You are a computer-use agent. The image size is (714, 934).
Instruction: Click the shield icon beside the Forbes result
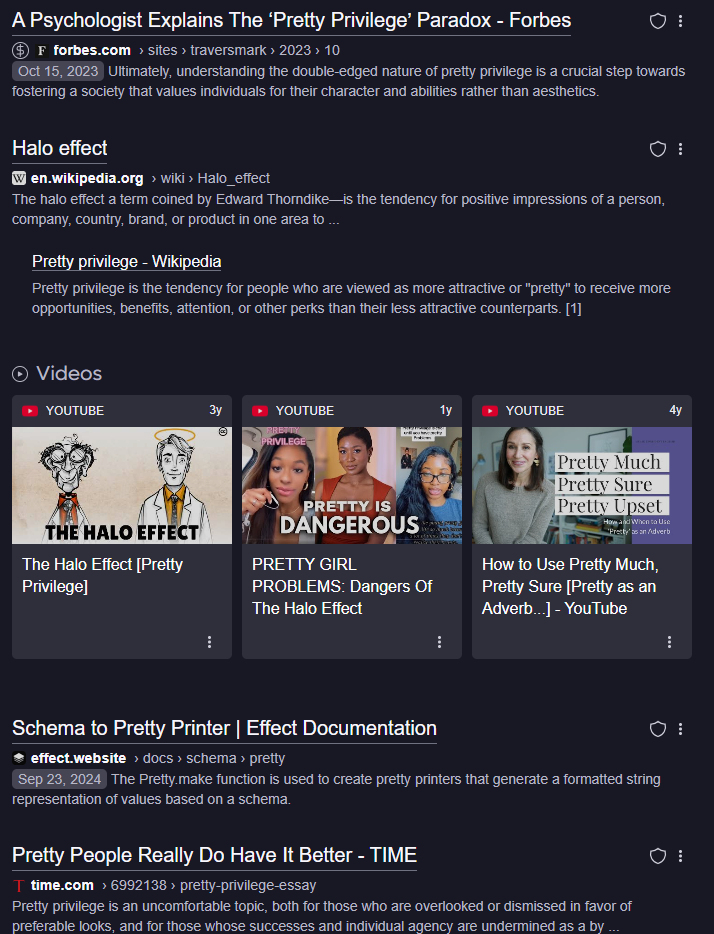658,21
